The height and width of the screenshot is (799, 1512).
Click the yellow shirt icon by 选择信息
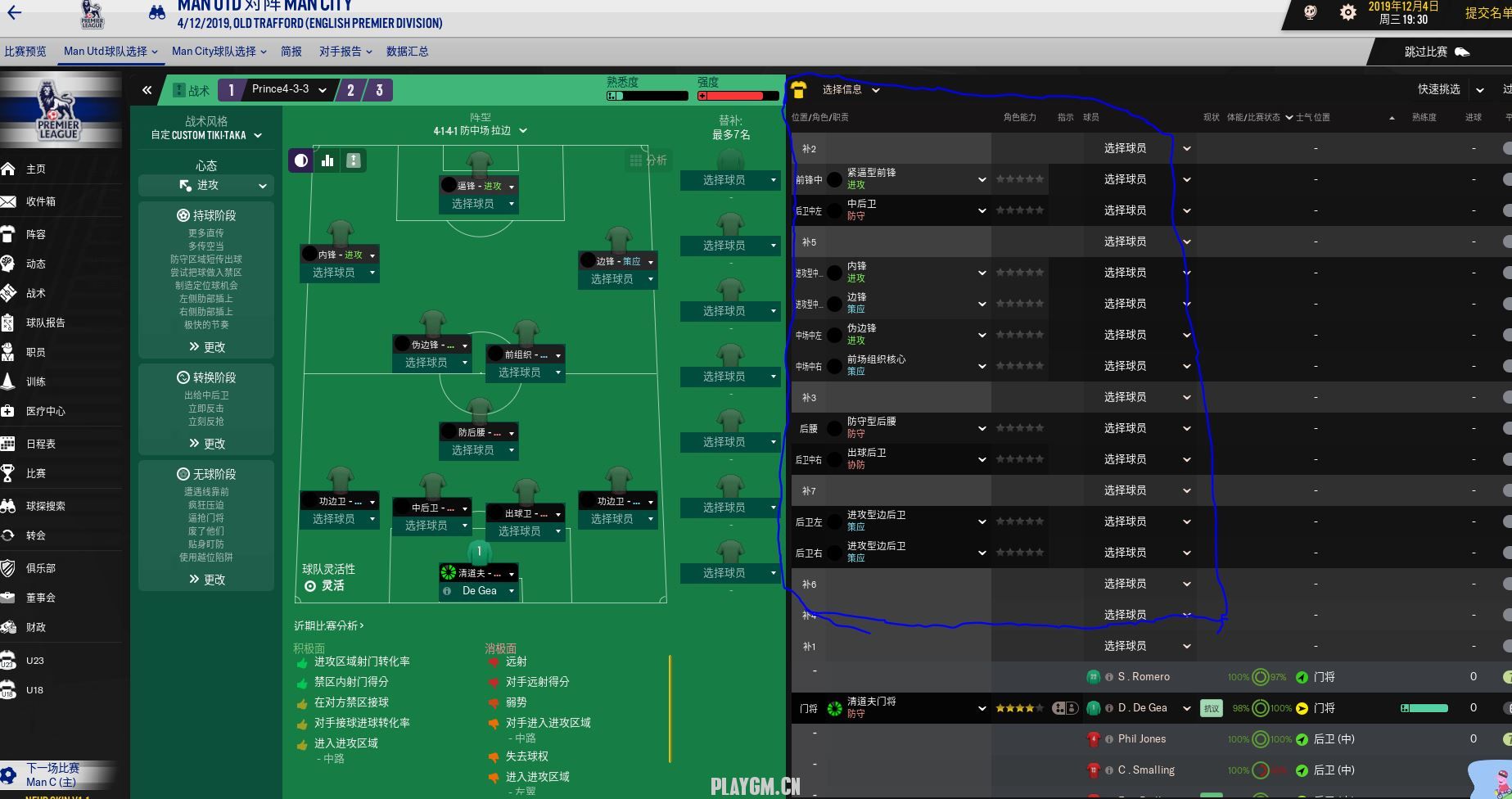point(799,90)
